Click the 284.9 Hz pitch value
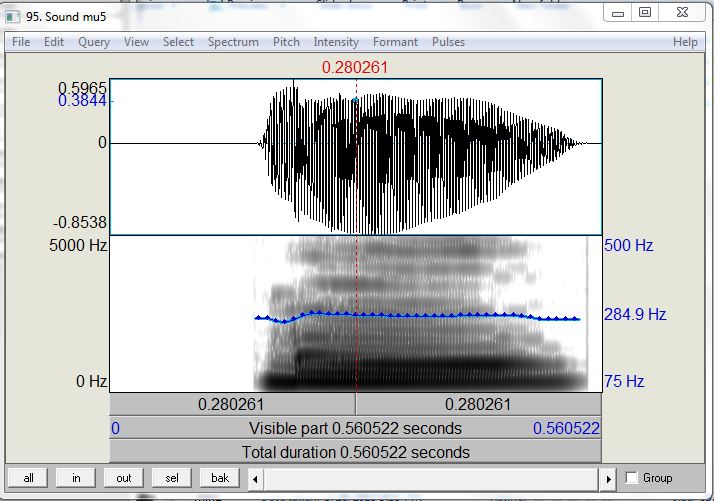This screenshot has height=501, width=714. coord(635,314)
